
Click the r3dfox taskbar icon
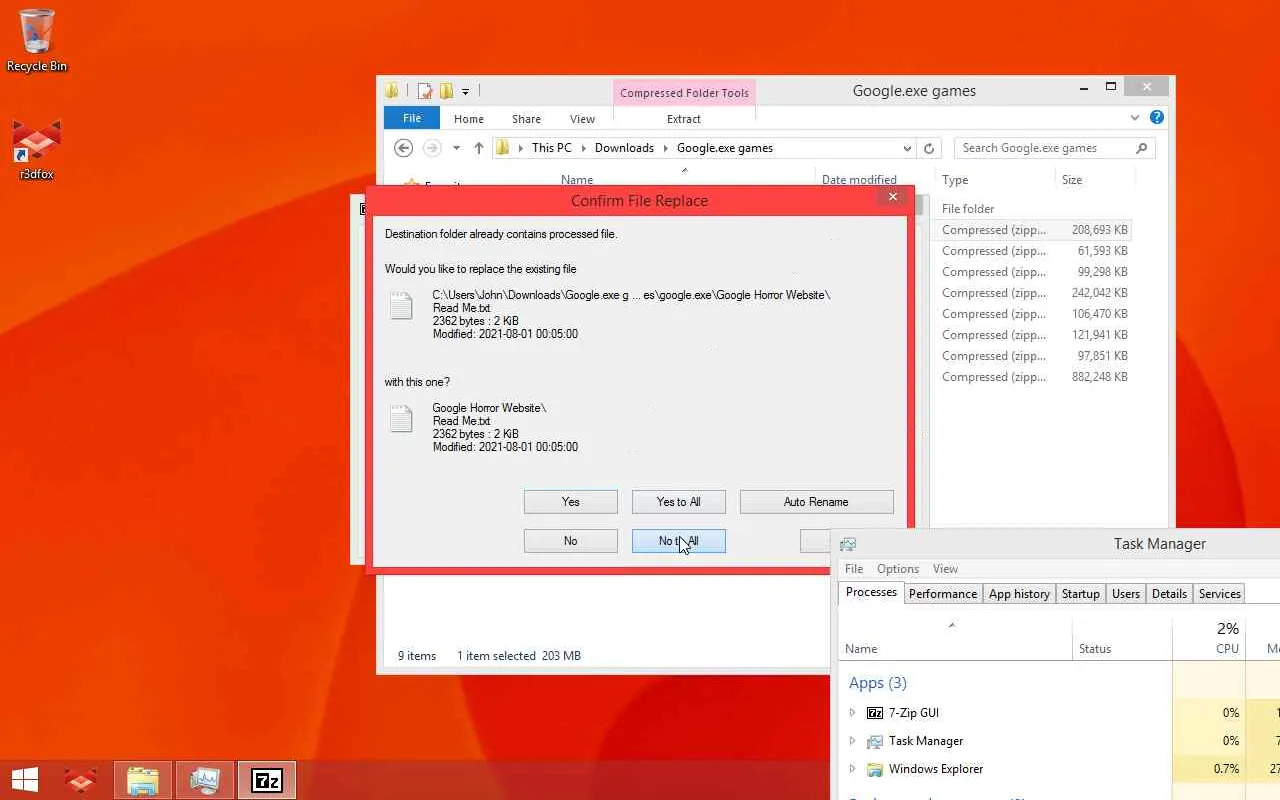81,780
